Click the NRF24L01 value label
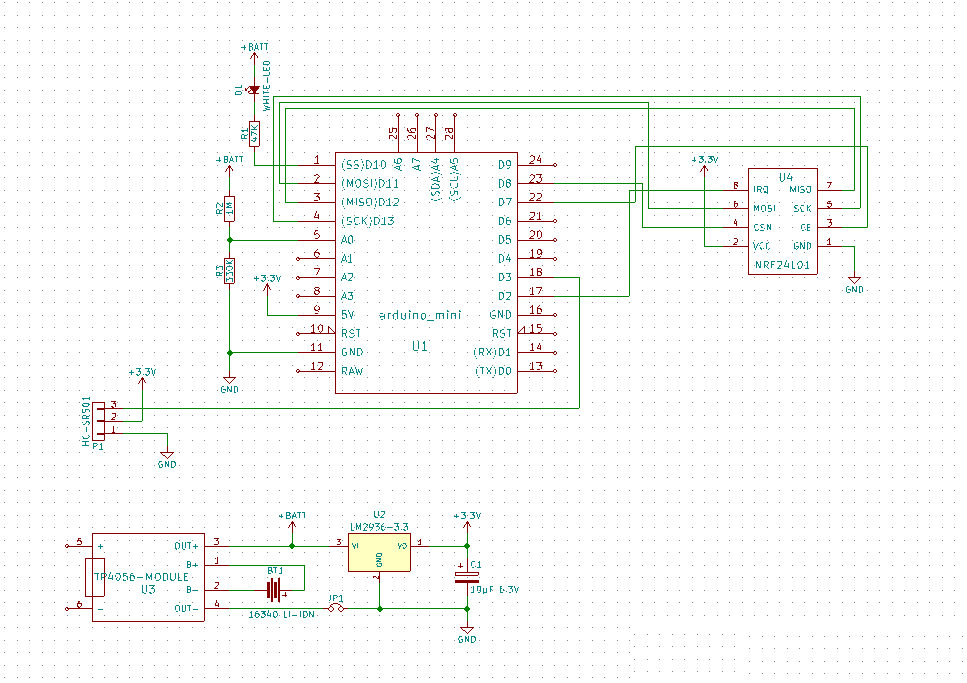967x683 pixels. [x=781, y=265]
